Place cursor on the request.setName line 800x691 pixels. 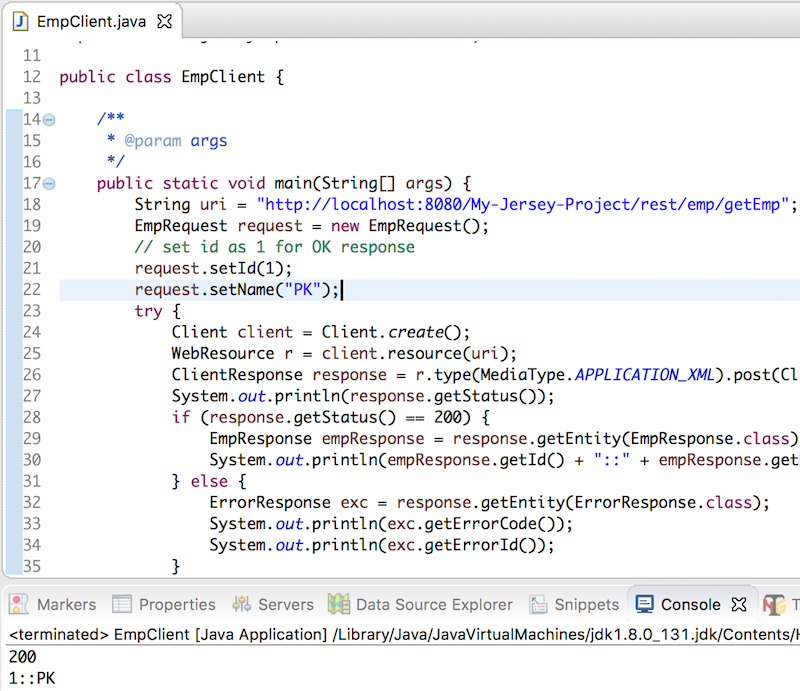click(x=230, y=289)
